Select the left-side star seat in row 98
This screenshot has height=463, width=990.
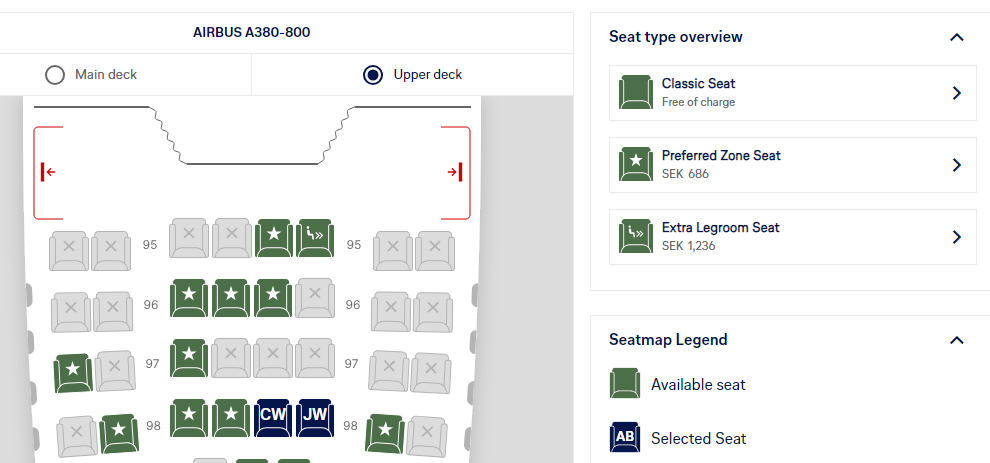(x=119, y=432)
